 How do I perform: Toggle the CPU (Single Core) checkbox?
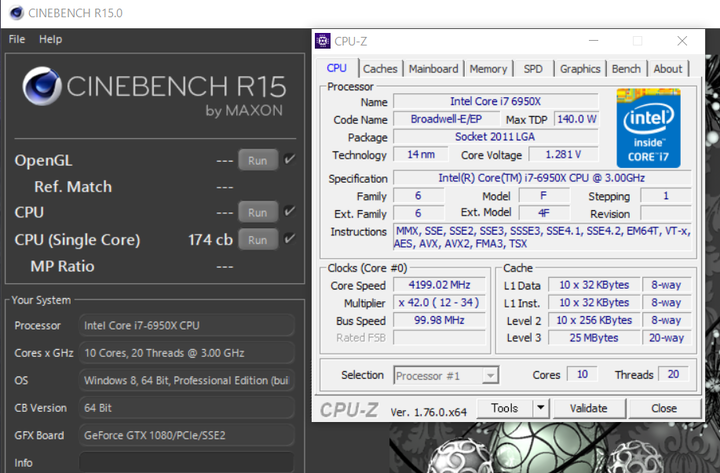pyautogui.click(x=290, y=238)
